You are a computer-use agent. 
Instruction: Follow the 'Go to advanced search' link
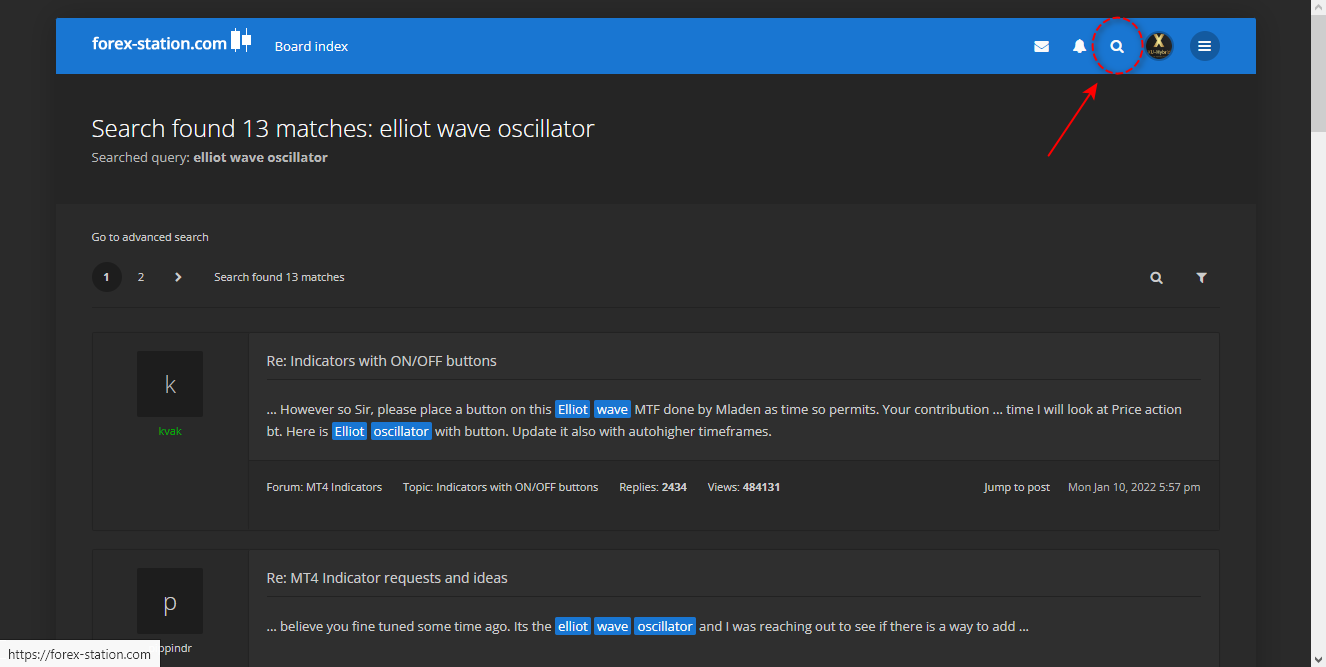(x=150, y=237)
